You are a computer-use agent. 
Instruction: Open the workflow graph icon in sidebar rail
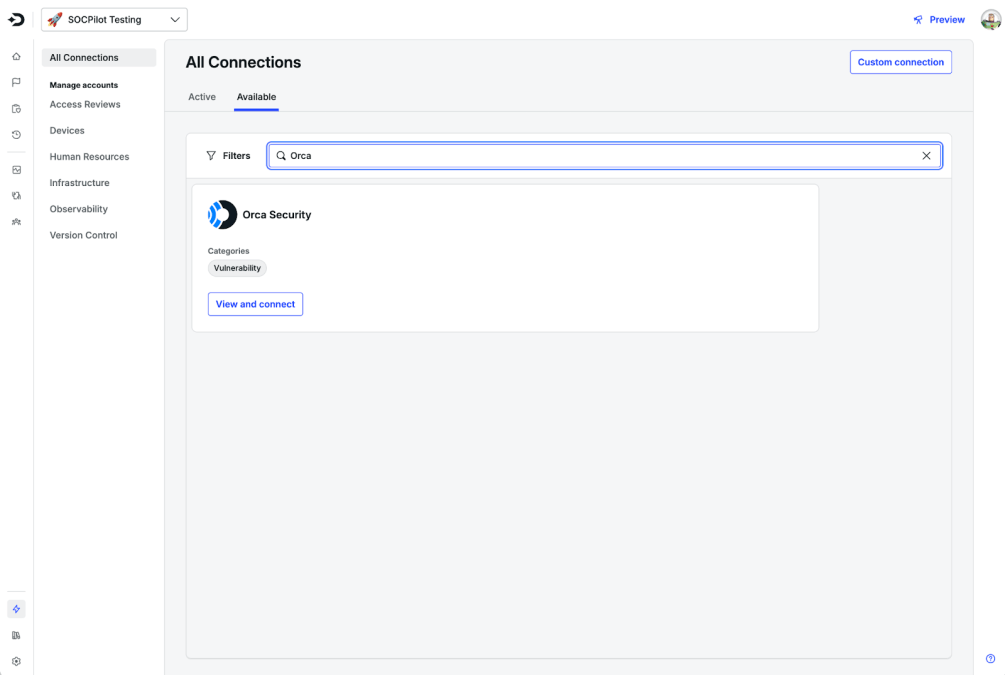(16, 221)
